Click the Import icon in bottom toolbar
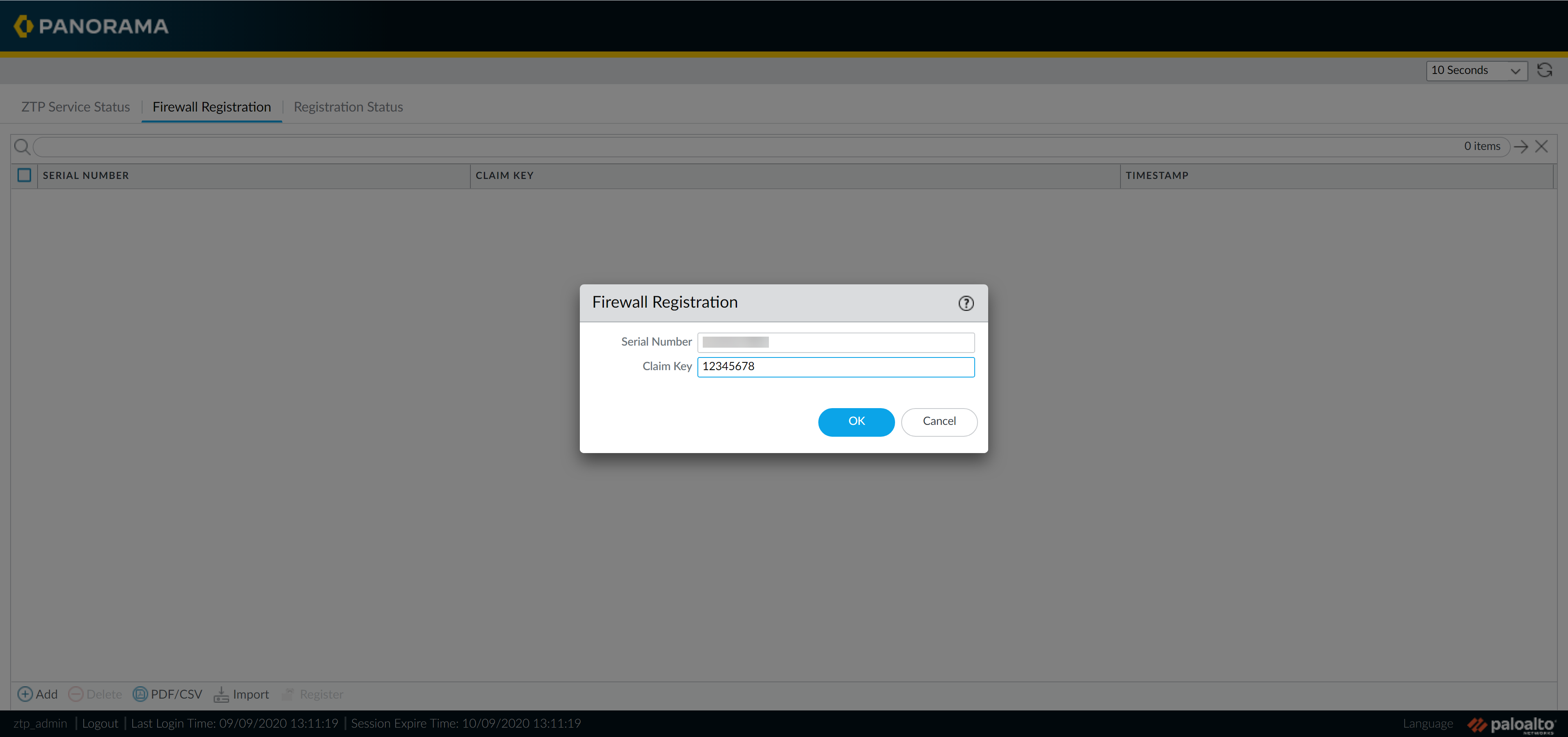This screenshot has height=737, width=1568. [221, 694]
